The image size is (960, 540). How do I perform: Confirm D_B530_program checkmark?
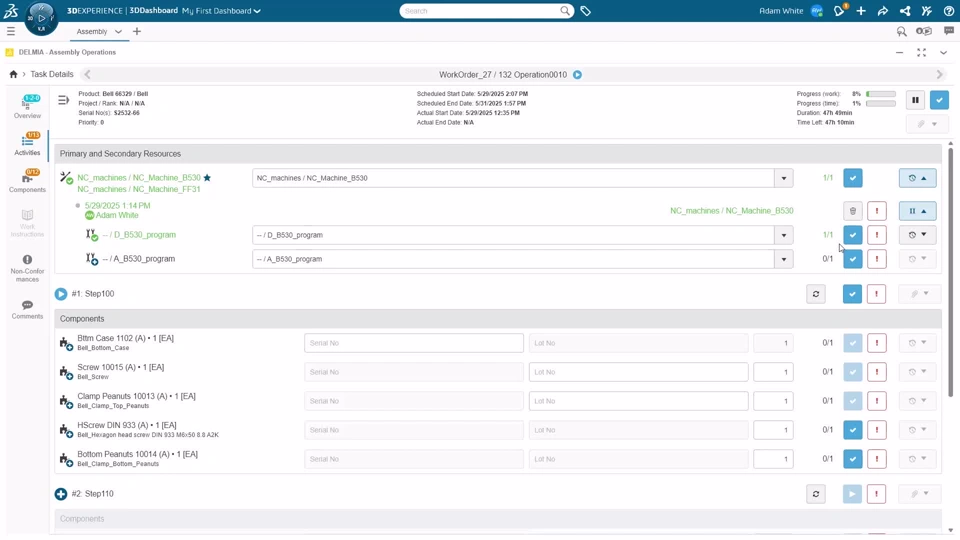[x=853, y=235]
